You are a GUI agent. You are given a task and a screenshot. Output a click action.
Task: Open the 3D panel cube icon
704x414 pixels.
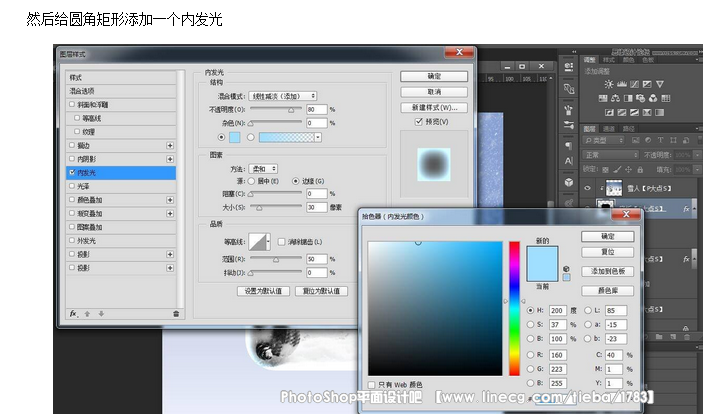point(569,182)
